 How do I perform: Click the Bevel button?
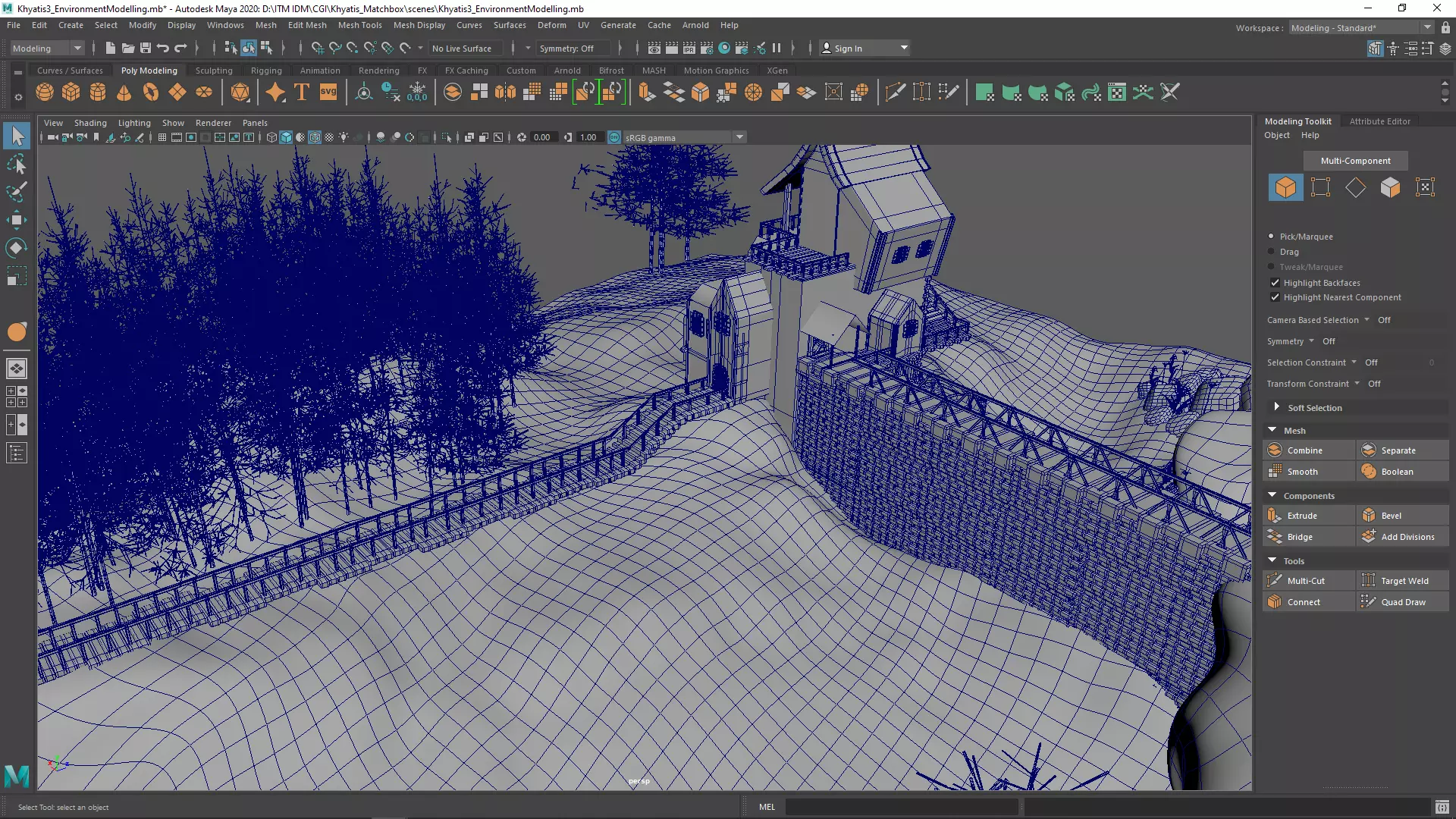click(1402, 516)
